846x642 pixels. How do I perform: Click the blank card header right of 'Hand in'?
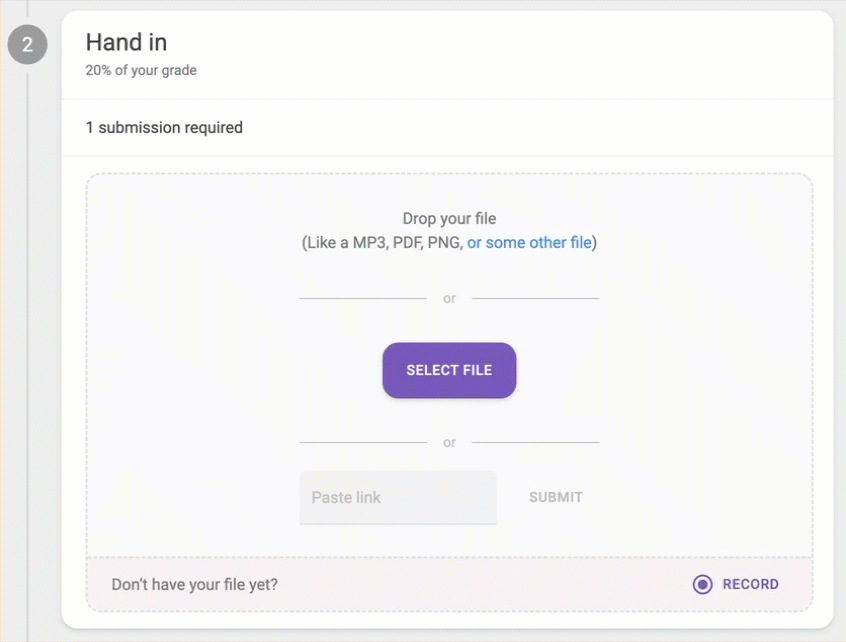point(502,54)
